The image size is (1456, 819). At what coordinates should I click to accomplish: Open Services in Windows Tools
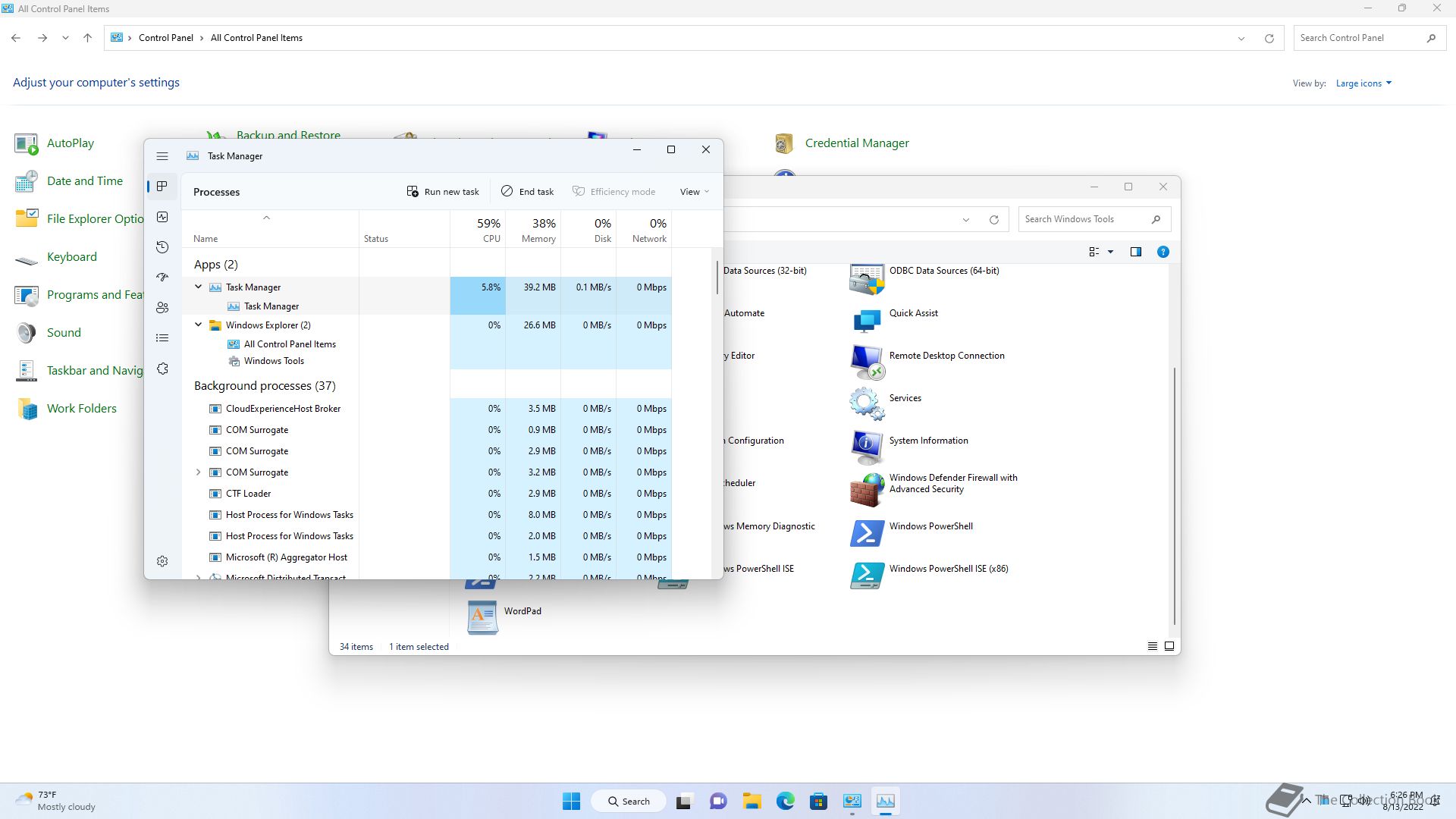point(886,405)
